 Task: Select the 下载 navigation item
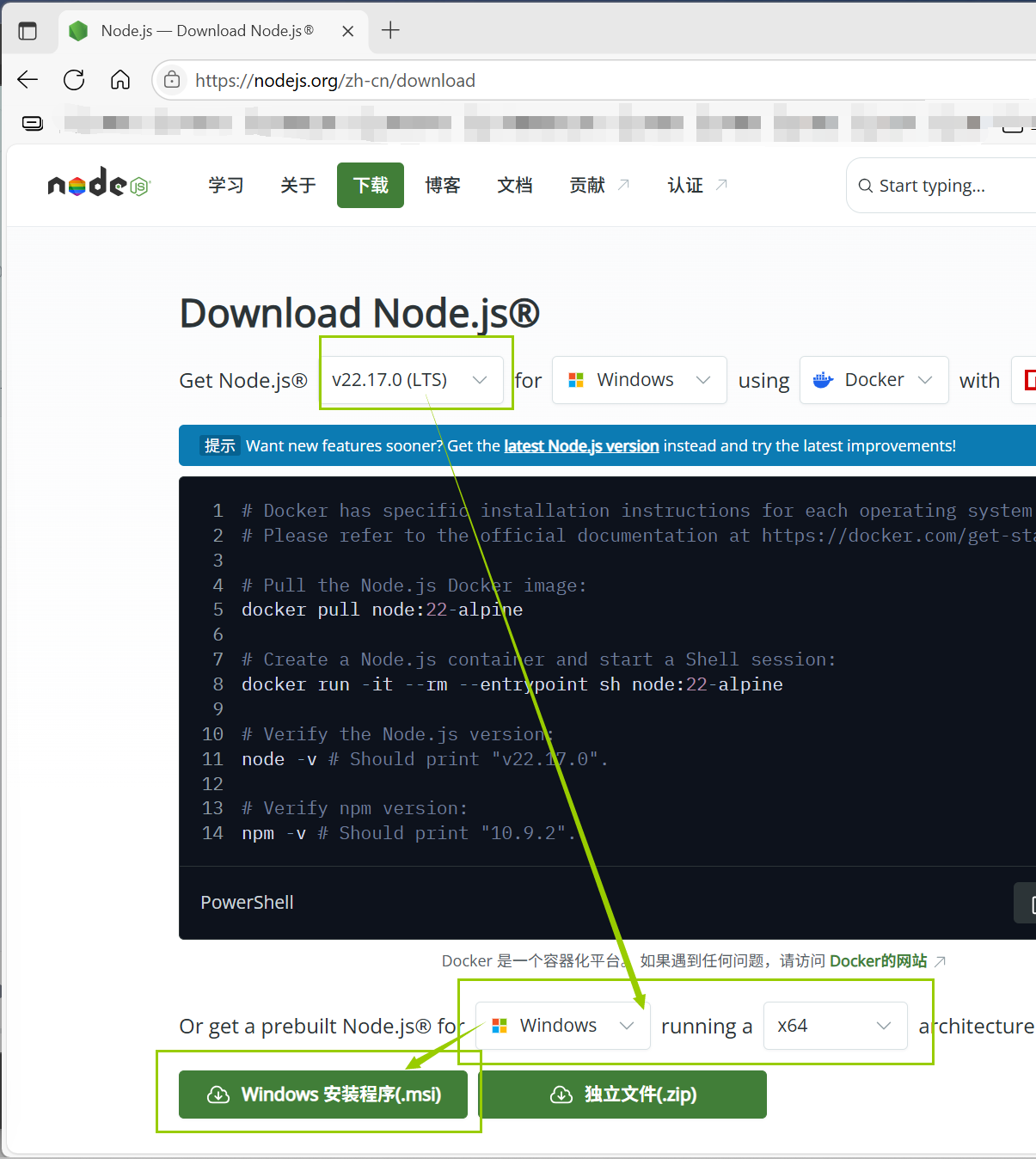click(371, 185)
